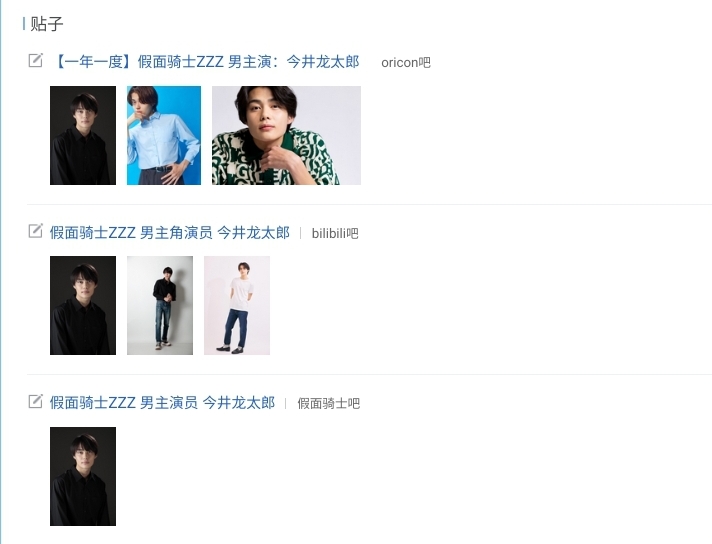This screenshot has height=544, width=712.
Task: Click the post icon beside the bilibili吧 post
Action: [35, 231]
